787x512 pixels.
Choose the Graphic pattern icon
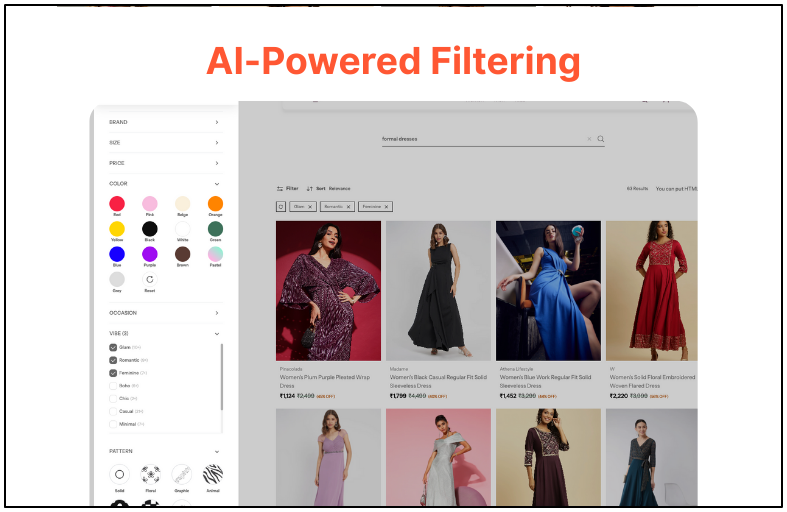pos(182,474)
